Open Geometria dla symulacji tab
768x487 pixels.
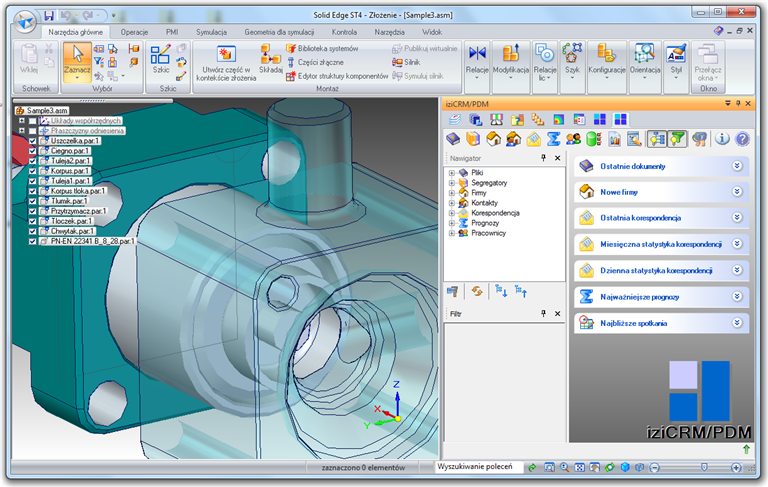click(x=279, y=32)
